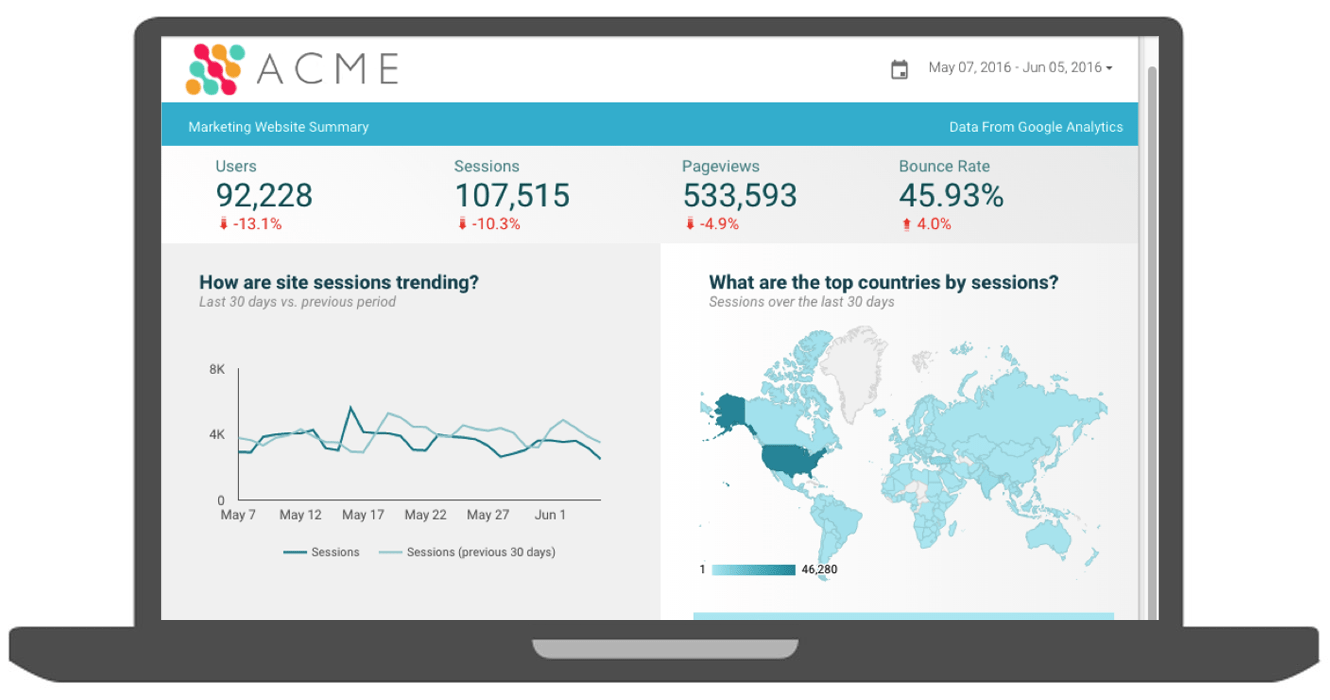This screenshot has height=700, width=1330.
Task: Click the red down arrow under Users
Action: pos(223,225)
